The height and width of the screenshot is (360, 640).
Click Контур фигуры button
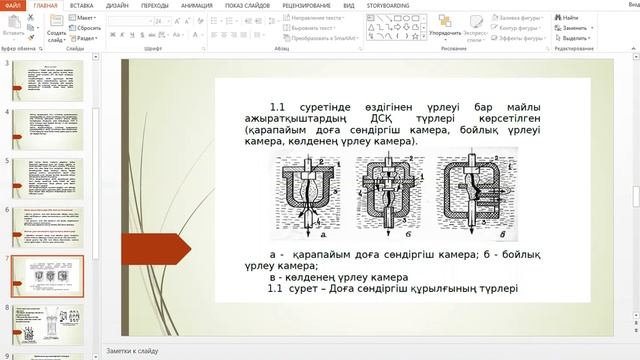click(516, 28)
